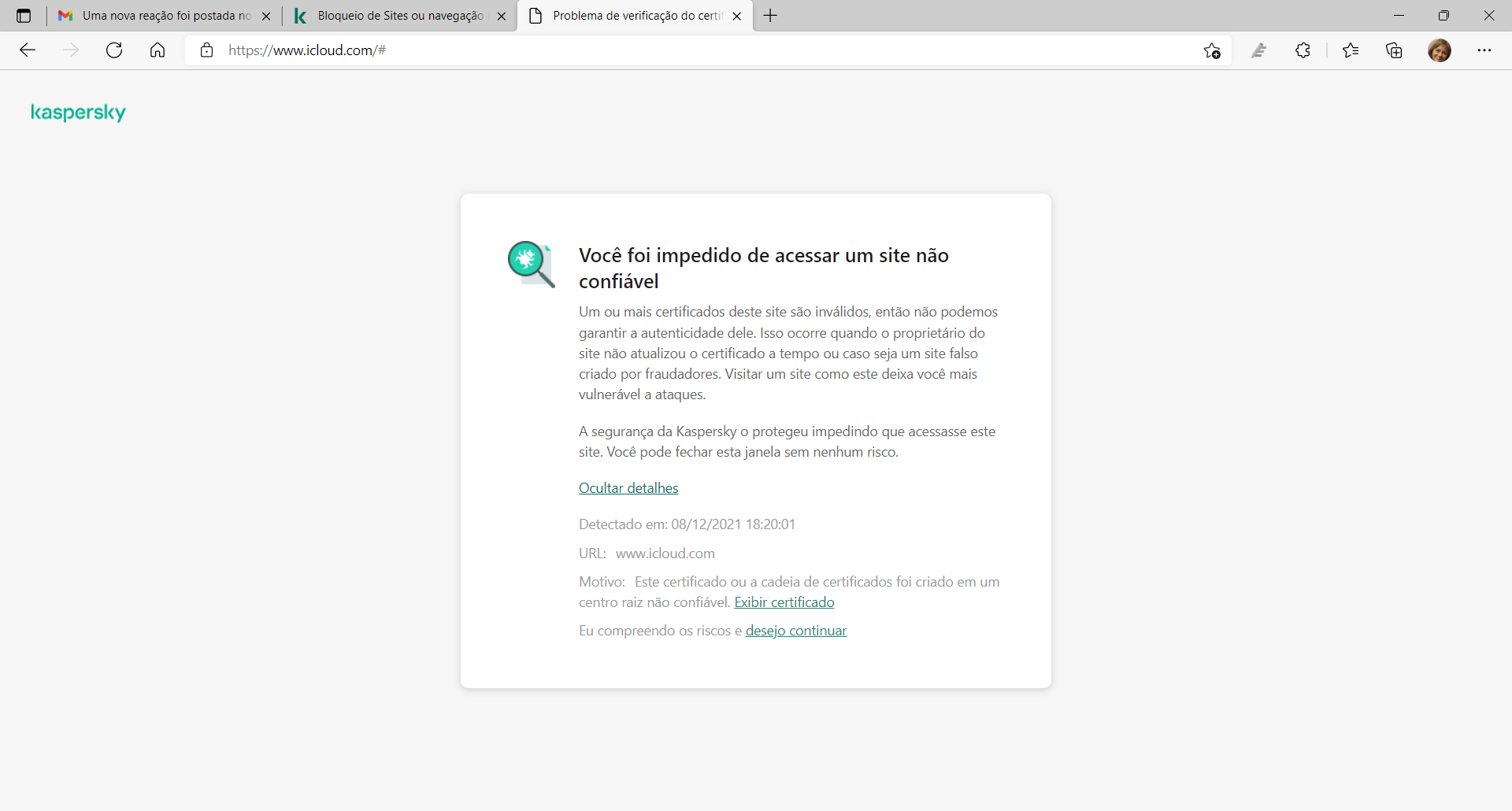This screenshot has height=811, width=1512.
Task: Click the Kaspersky magnifier warning icon
Action: (x=531, y=265)
